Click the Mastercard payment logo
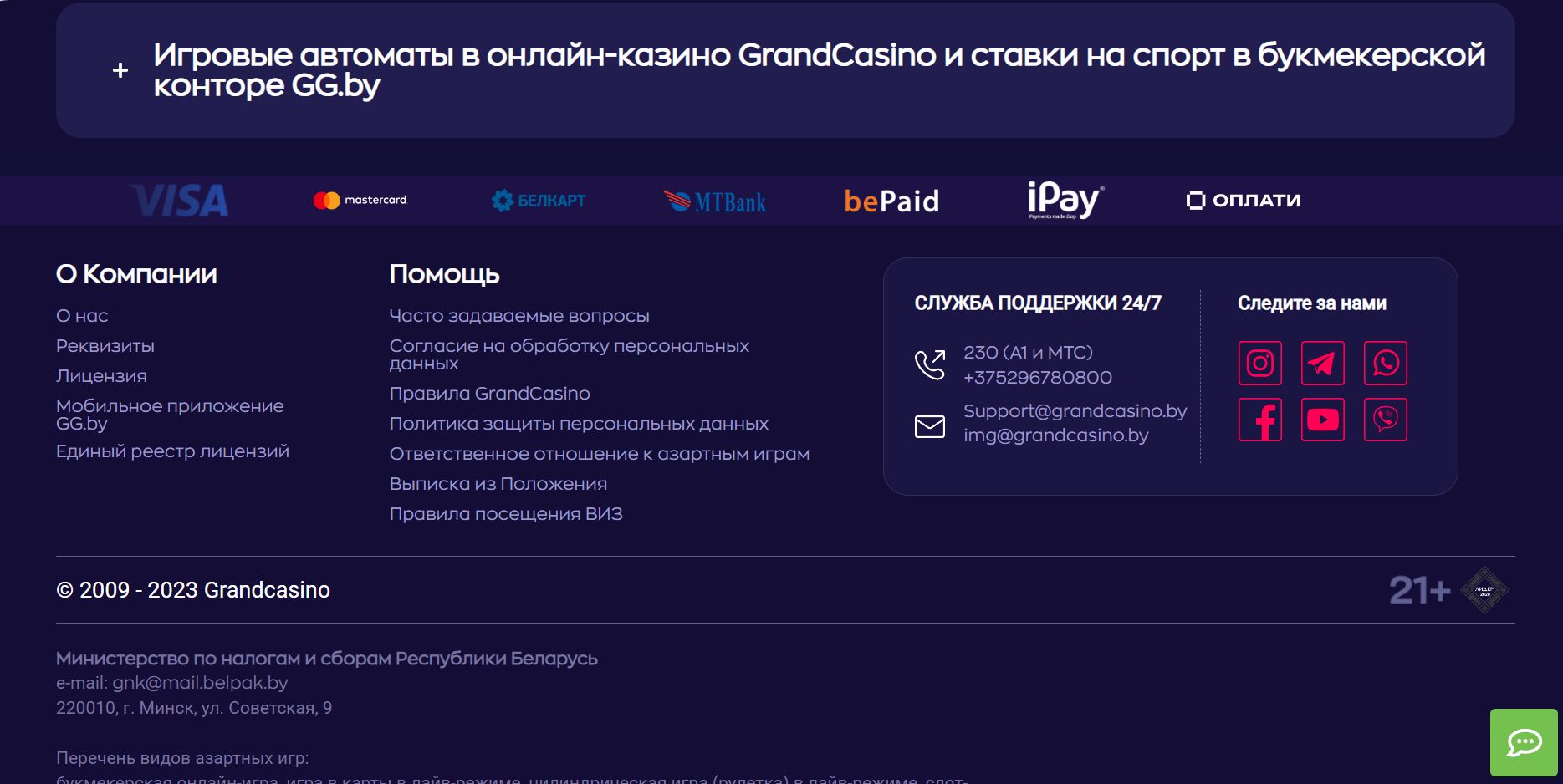The height and width of the screenshot is (784, 1563). [x=360, y=200]
